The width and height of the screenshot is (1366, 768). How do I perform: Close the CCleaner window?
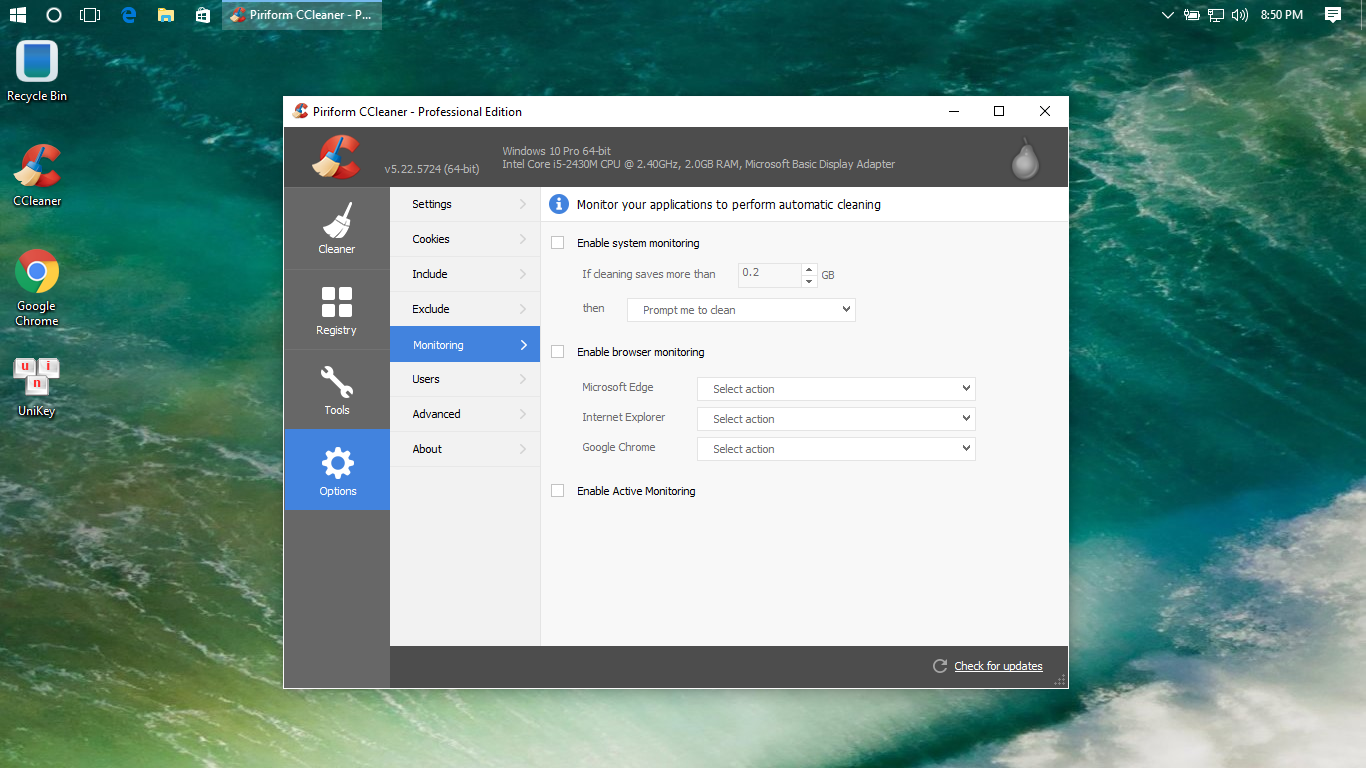click(x=1045, y=111)
